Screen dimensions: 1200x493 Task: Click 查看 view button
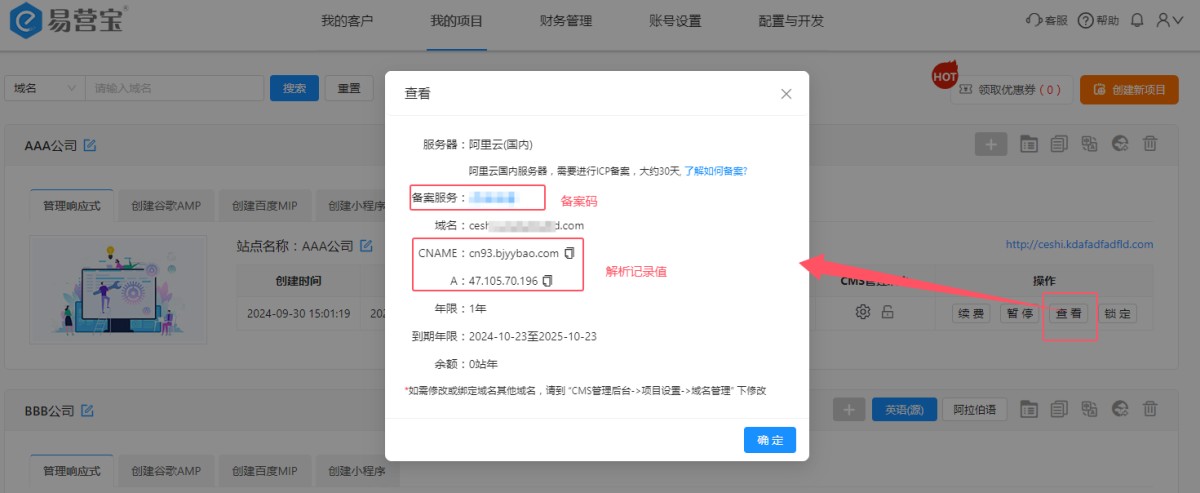1068,313
